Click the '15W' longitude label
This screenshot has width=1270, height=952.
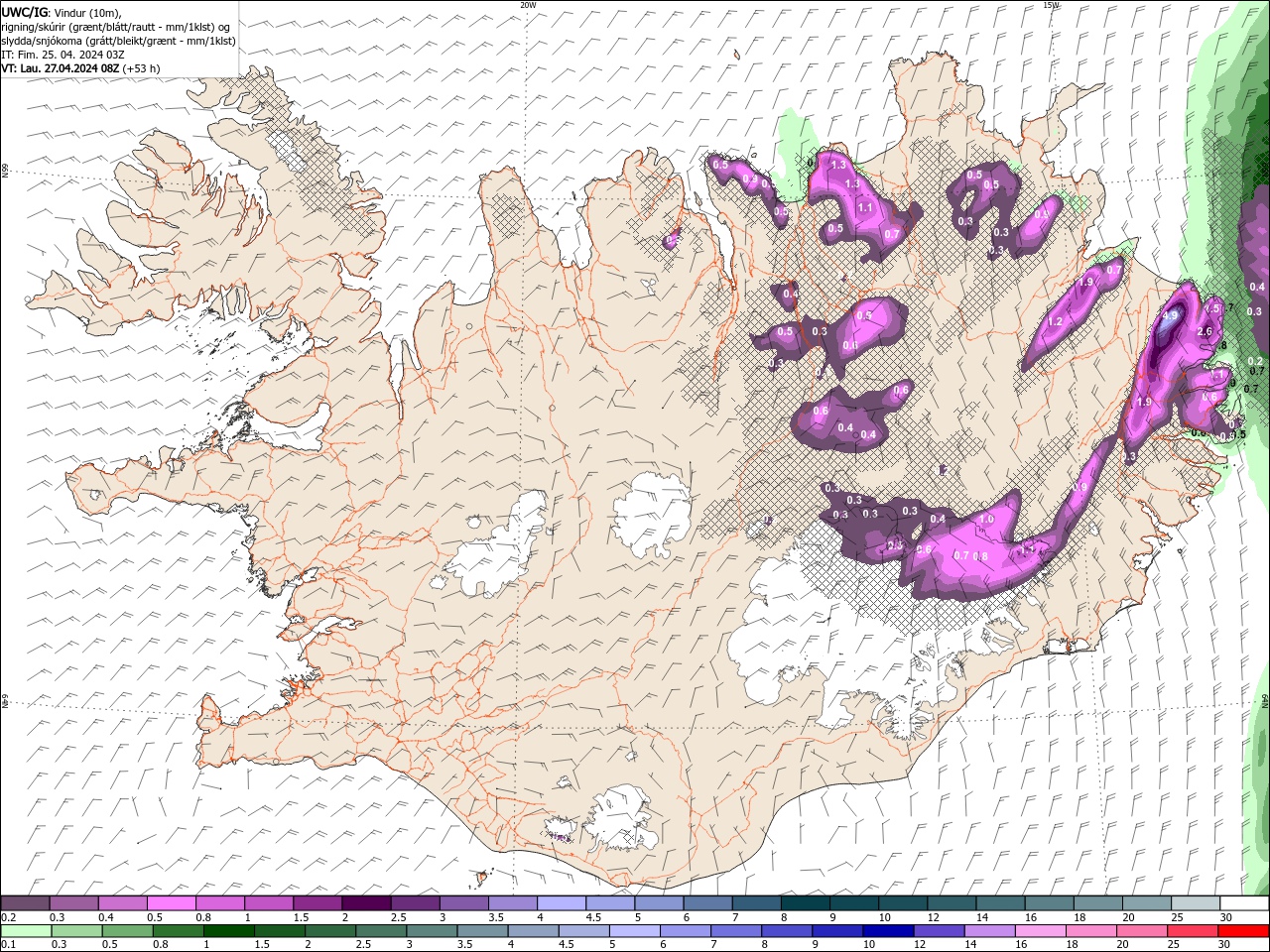(1051, 5)
